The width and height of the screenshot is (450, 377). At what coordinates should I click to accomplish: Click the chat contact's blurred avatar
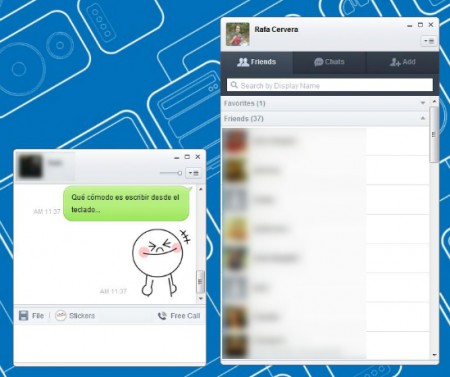pyautogui.click(x=31, y=166)
